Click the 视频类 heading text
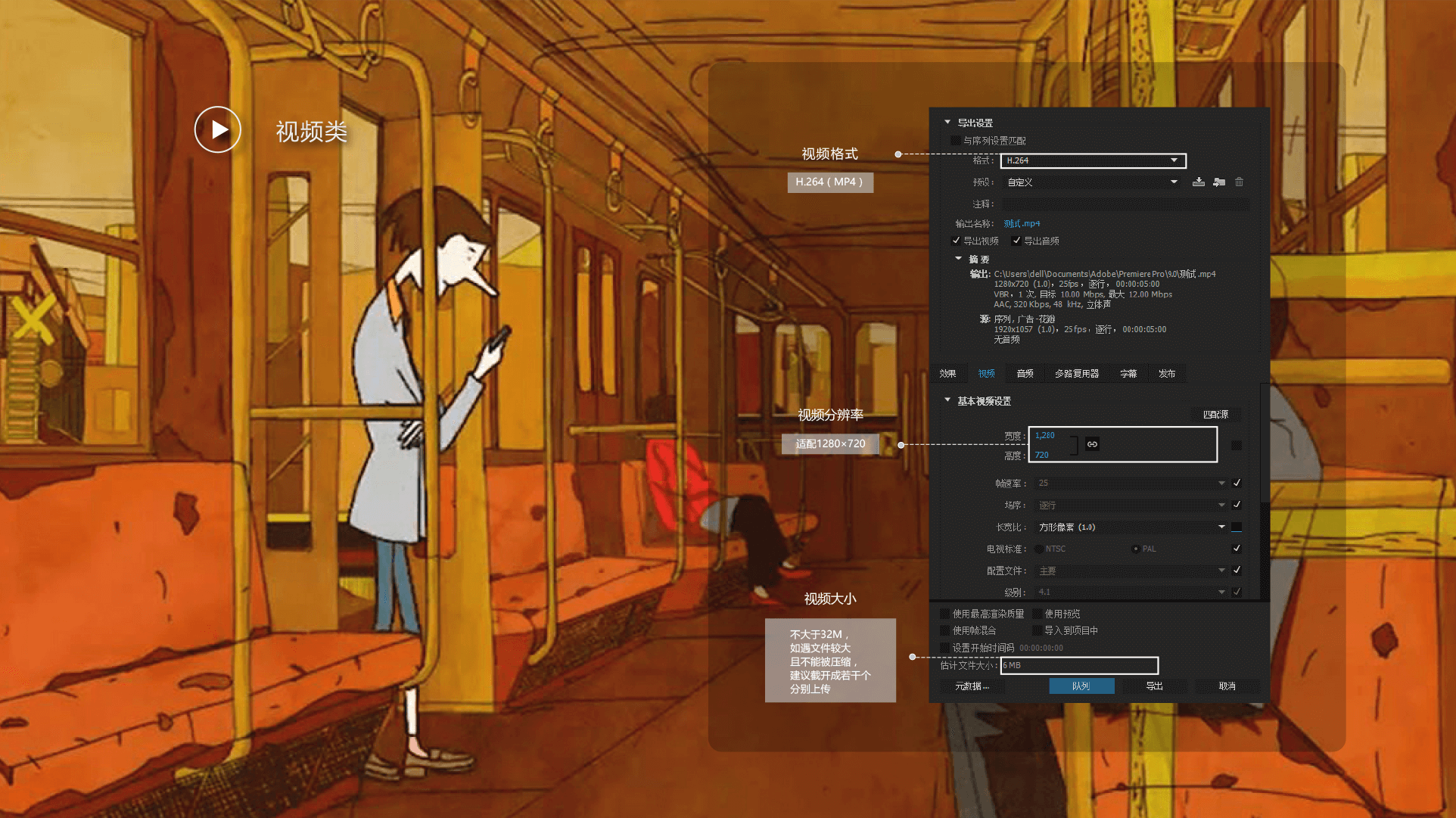 pos(312,132)
